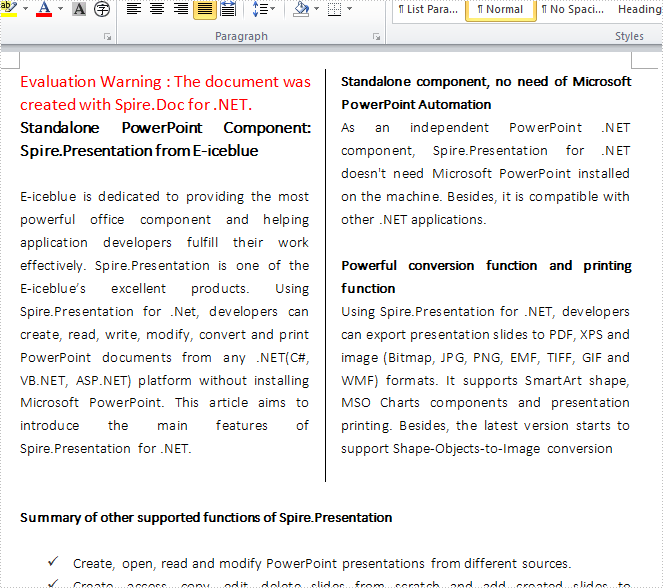Click heading 'Standalone PowerPoint Component:'
The width and height of the screenshot is (663, 588).
(x=165, y=128)
